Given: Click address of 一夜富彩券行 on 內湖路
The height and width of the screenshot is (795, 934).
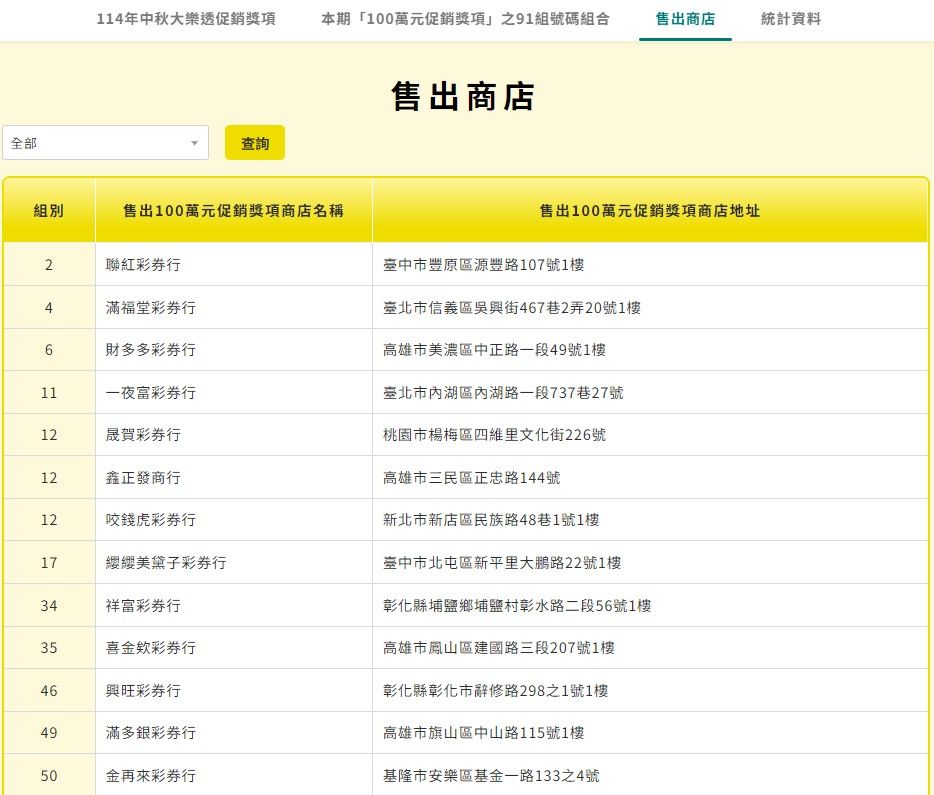Looking at the screenshot, I should coord(503,393).
